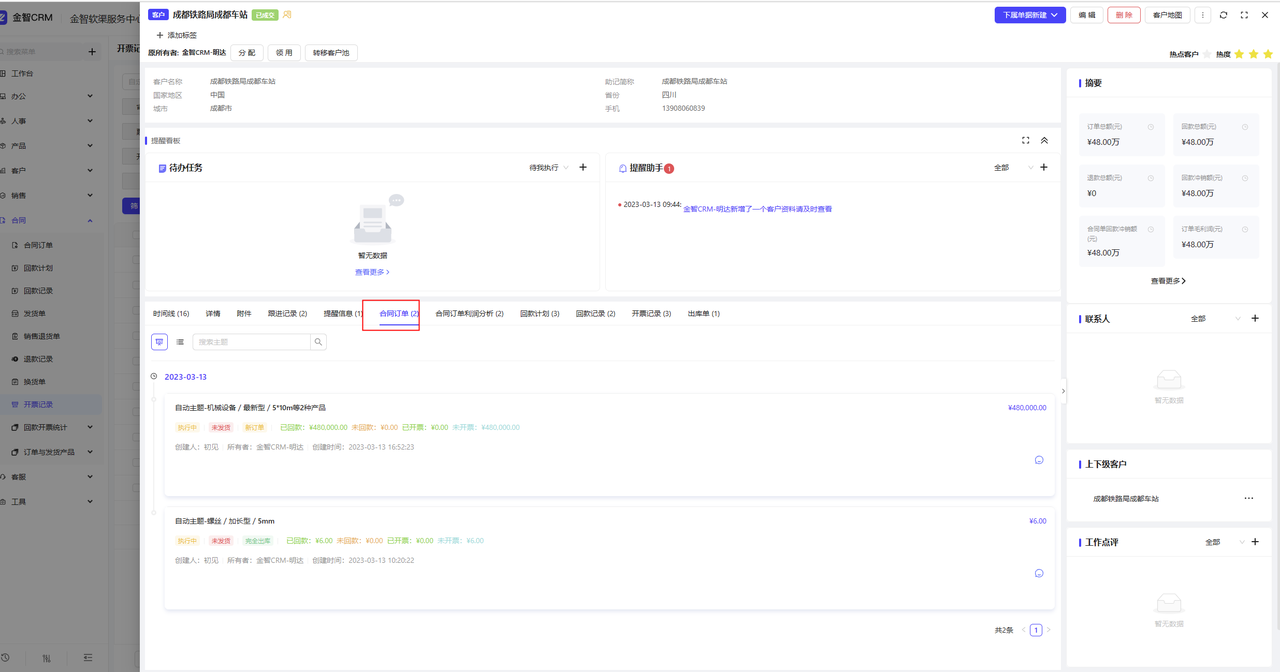Click the 搜索主题 search input field
Screen dimensions: 1280x672
click(251, 342)
